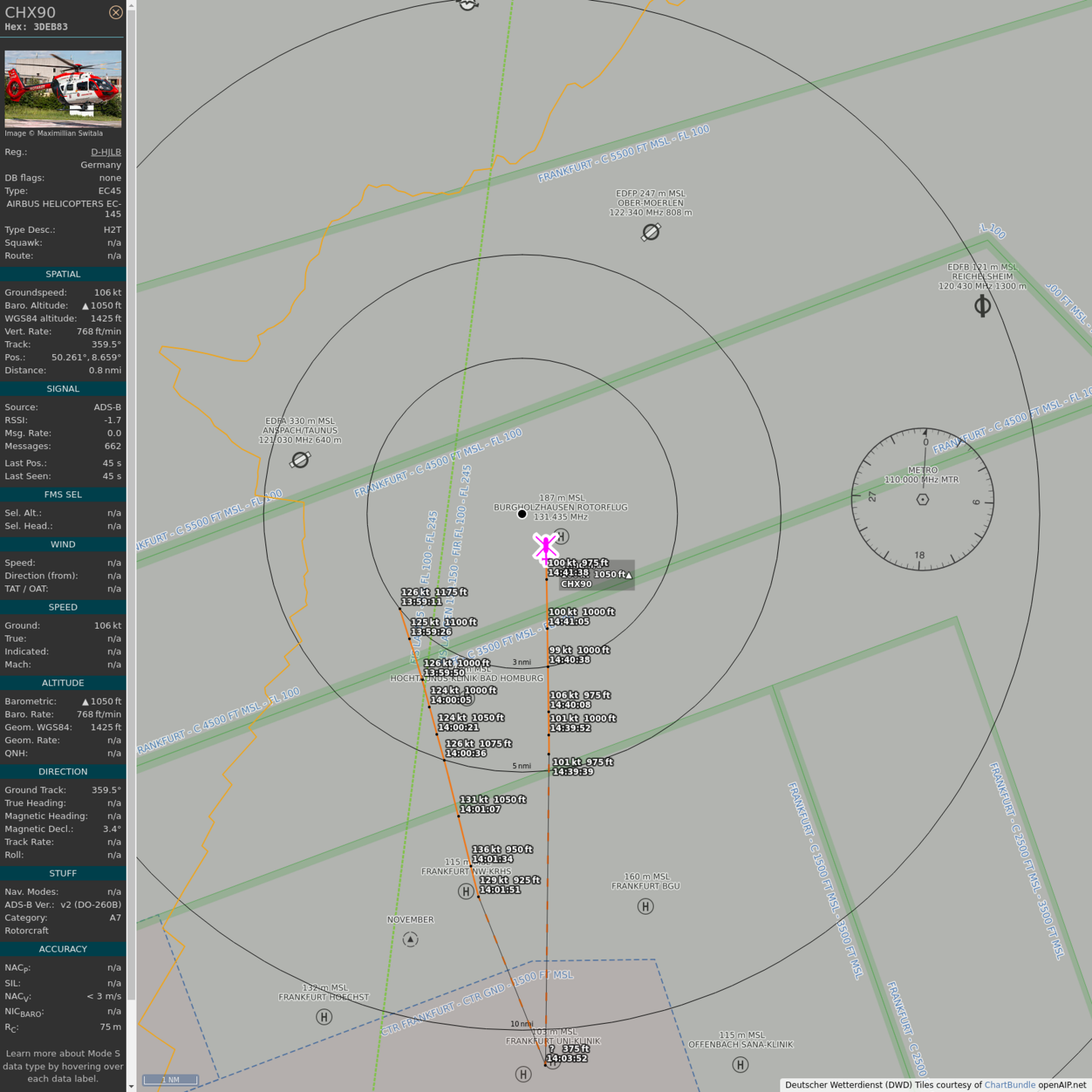Open the D-HJLB registration link
This screenshot has height=1092, width=1092.
point(105,152)
